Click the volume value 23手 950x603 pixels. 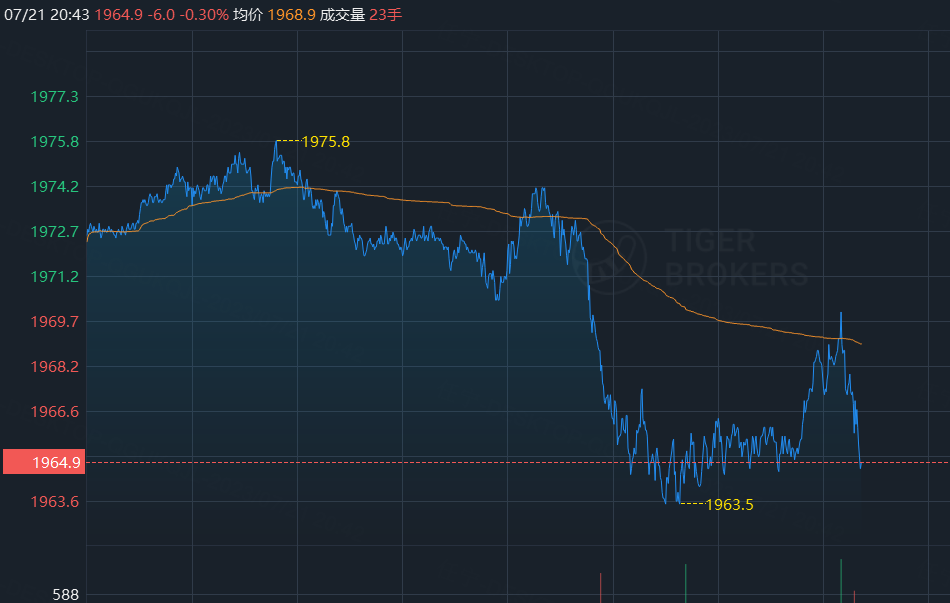(x=385, y=15)
